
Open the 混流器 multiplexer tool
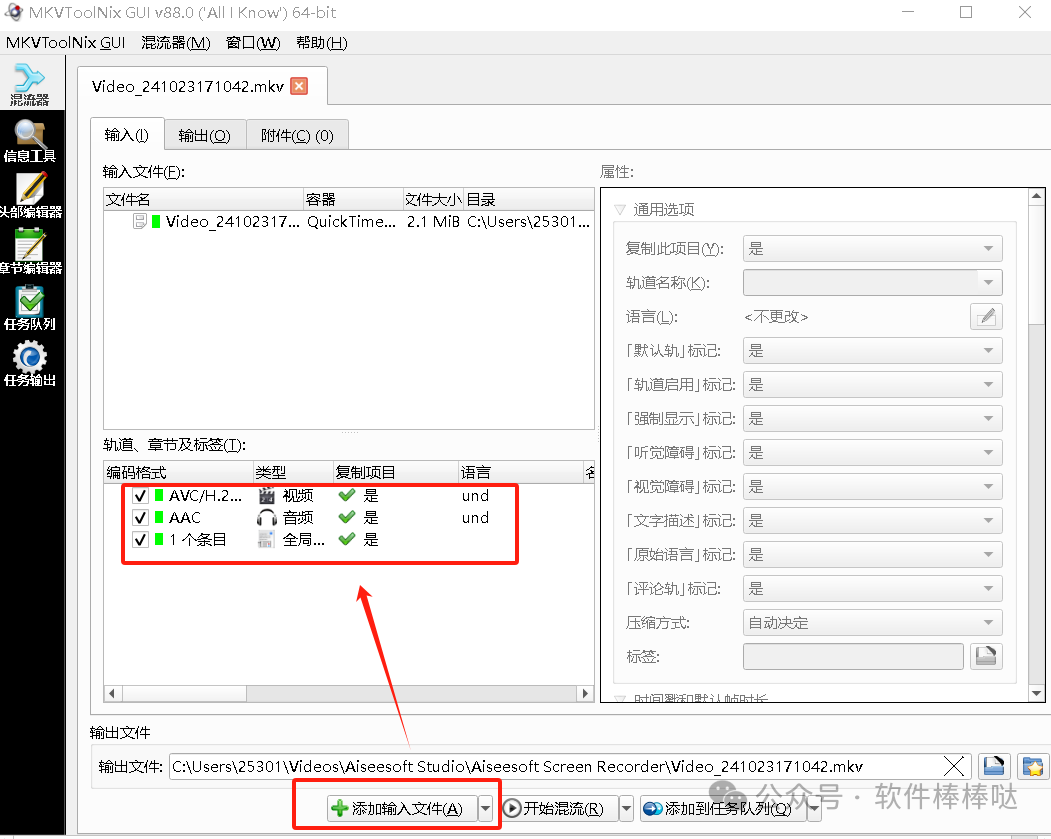[30, 84]
